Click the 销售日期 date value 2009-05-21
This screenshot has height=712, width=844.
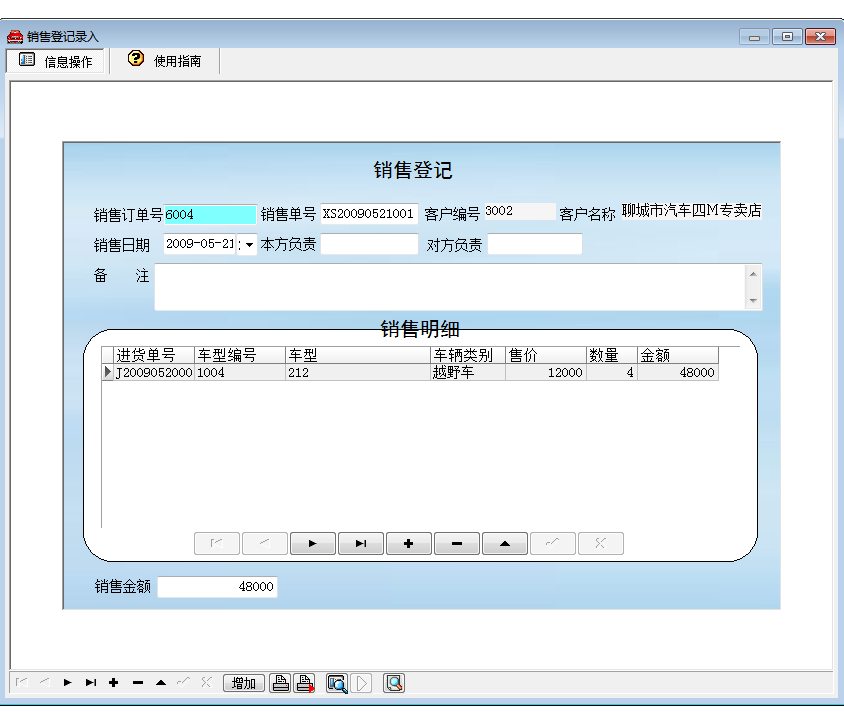(200, 244)
